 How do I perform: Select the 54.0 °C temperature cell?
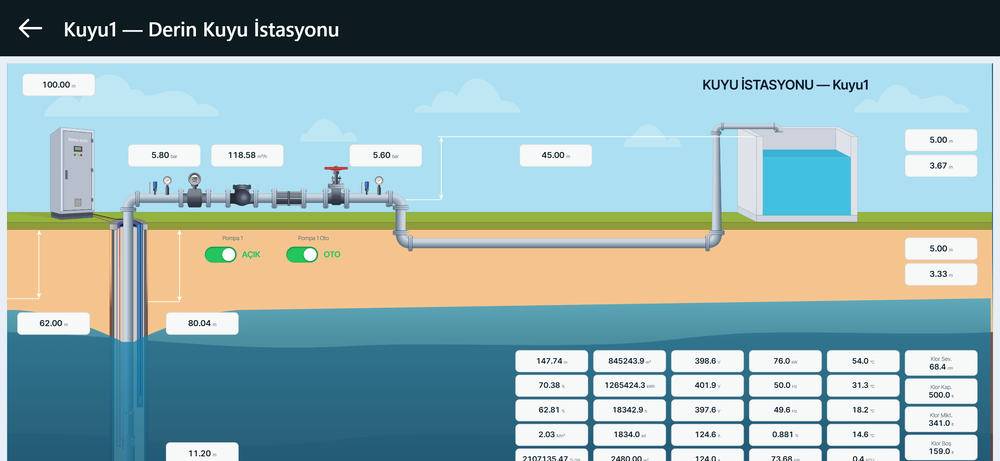point(863,361)
